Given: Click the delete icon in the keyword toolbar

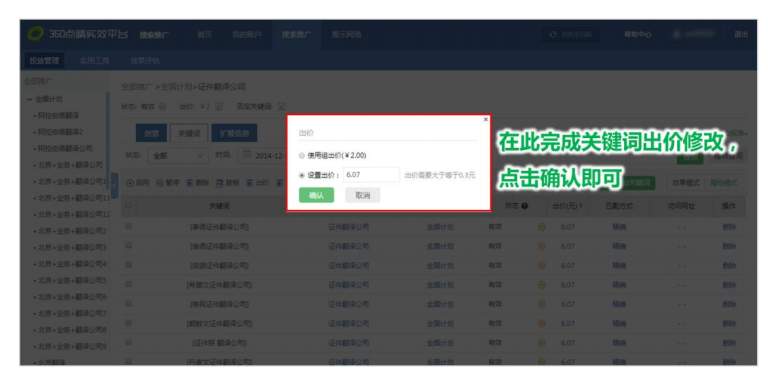Looking at the screenshot, I should pyautogui.click(x=190, y=182).
